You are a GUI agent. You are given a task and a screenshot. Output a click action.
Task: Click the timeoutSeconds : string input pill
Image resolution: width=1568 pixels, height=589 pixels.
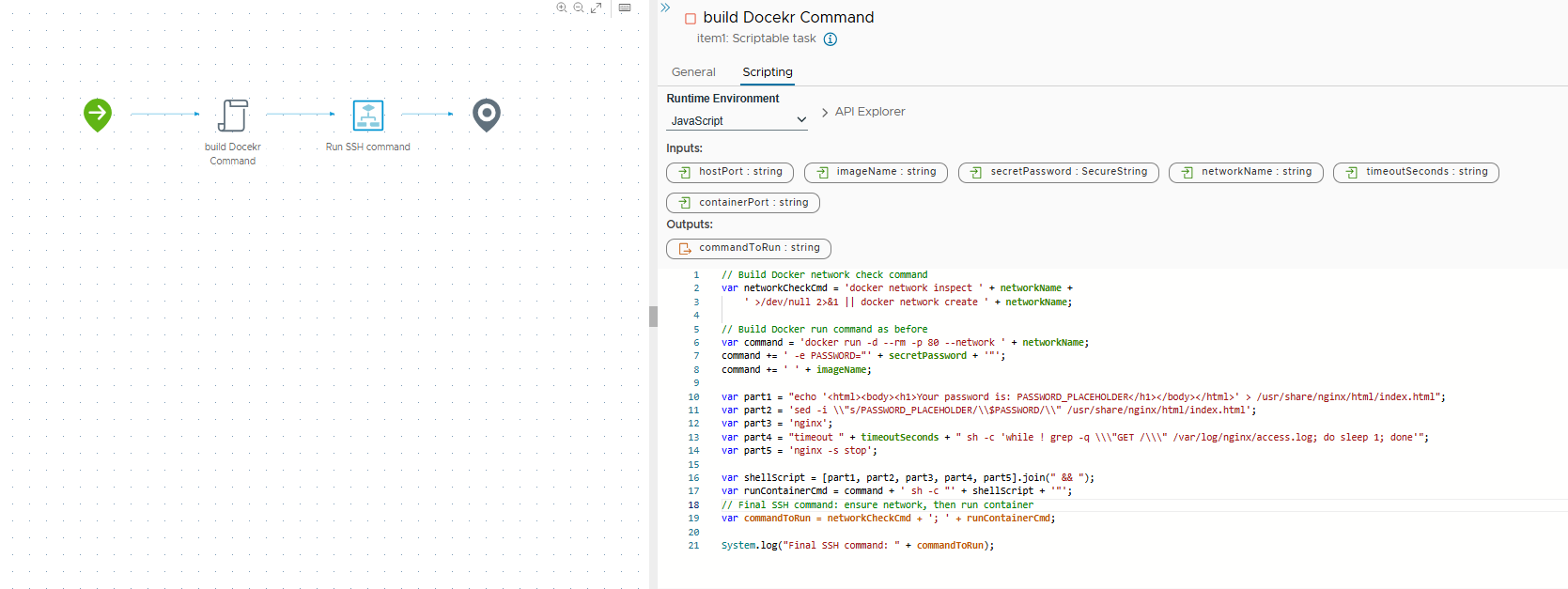(1416, 172)
